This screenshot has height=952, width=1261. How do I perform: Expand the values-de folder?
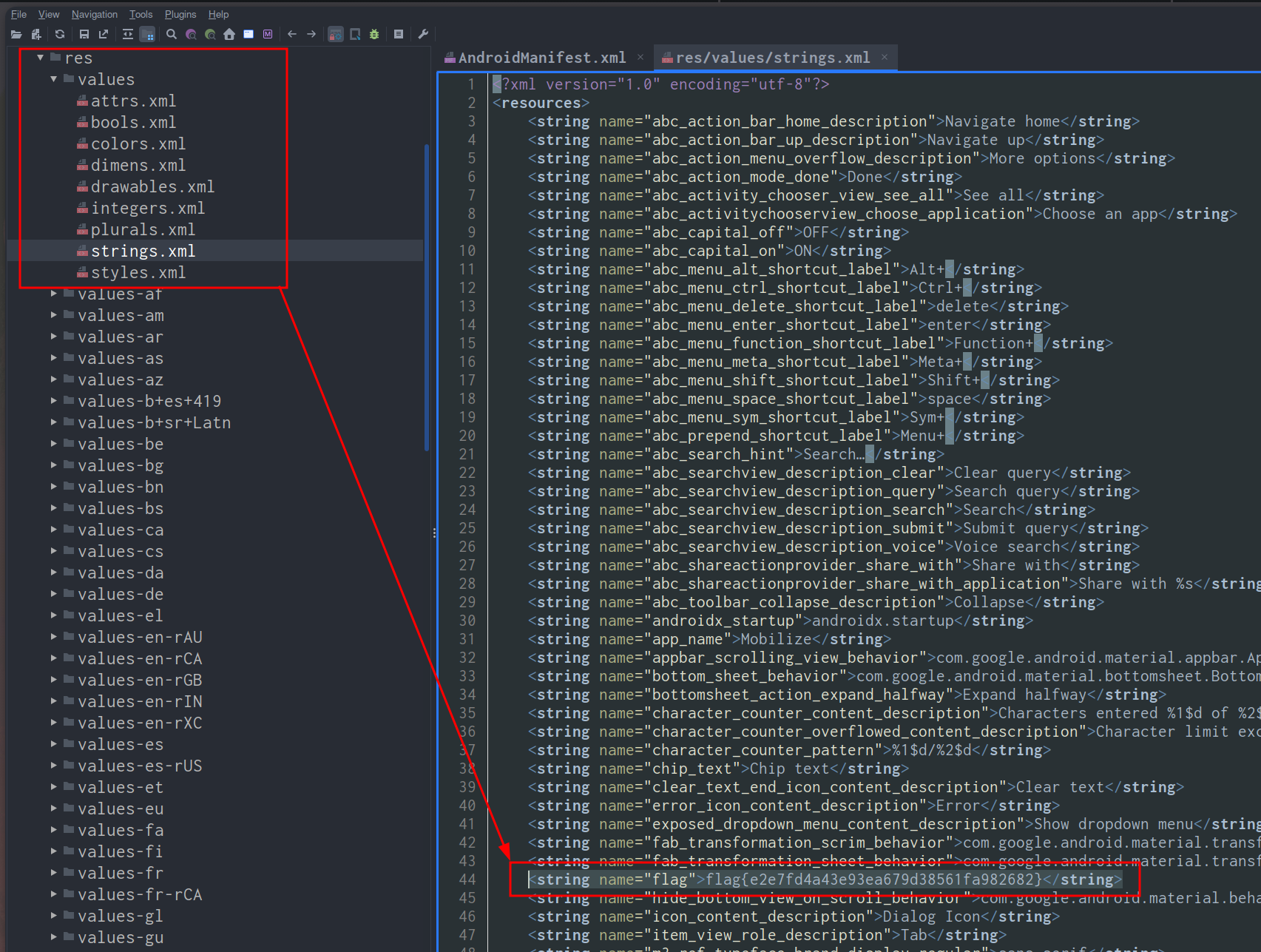[x=53, y=594]
